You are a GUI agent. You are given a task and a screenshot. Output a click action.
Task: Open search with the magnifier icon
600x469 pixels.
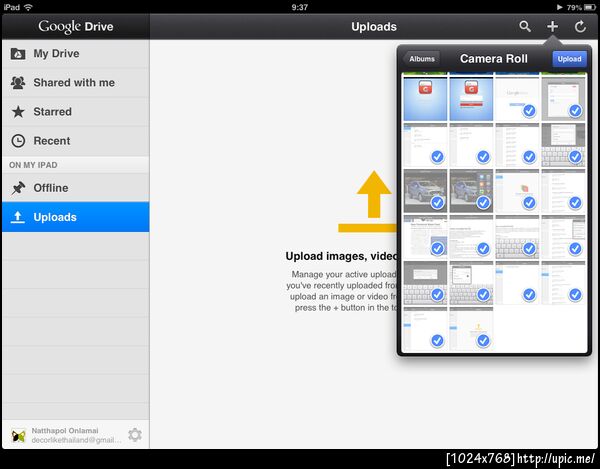coord(525,26)
